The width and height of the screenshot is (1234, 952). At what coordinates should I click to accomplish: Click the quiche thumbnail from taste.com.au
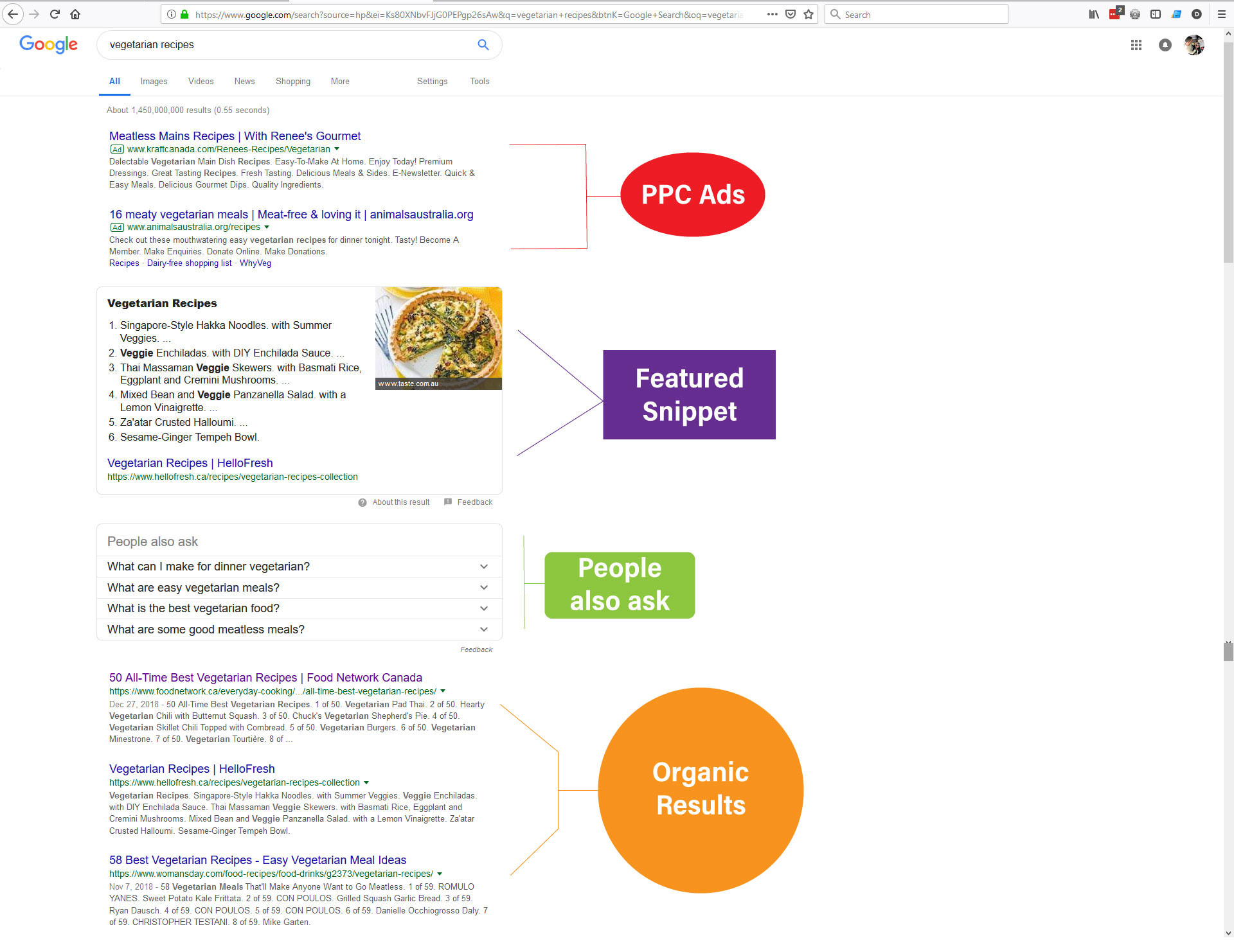[438, 339]
